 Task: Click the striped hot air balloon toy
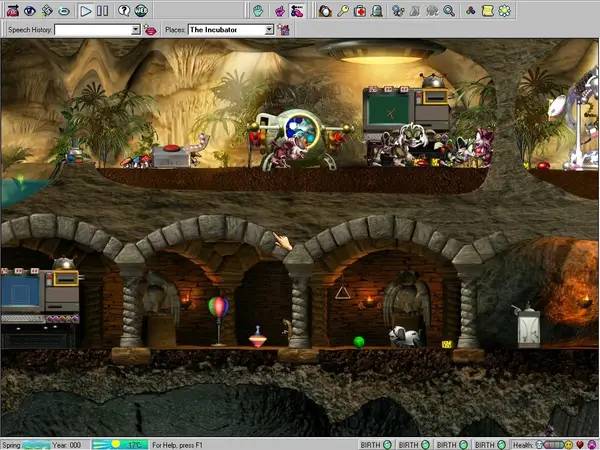click(217, 308)
